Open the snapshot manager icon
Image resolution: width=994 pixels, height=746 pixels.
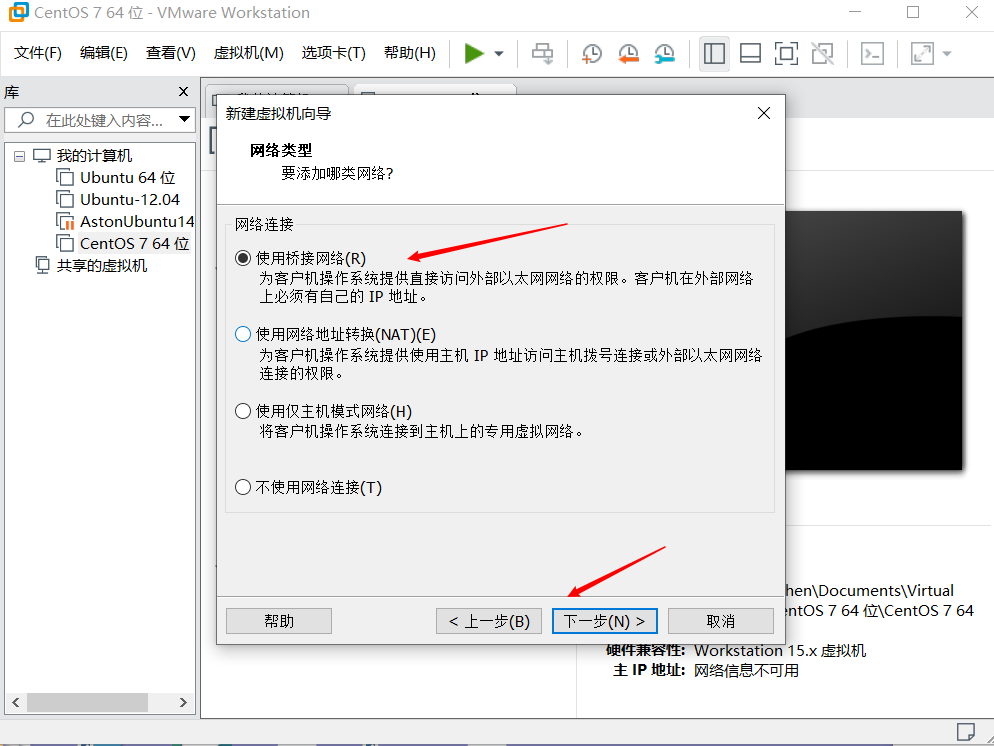(x=664, y=54)
